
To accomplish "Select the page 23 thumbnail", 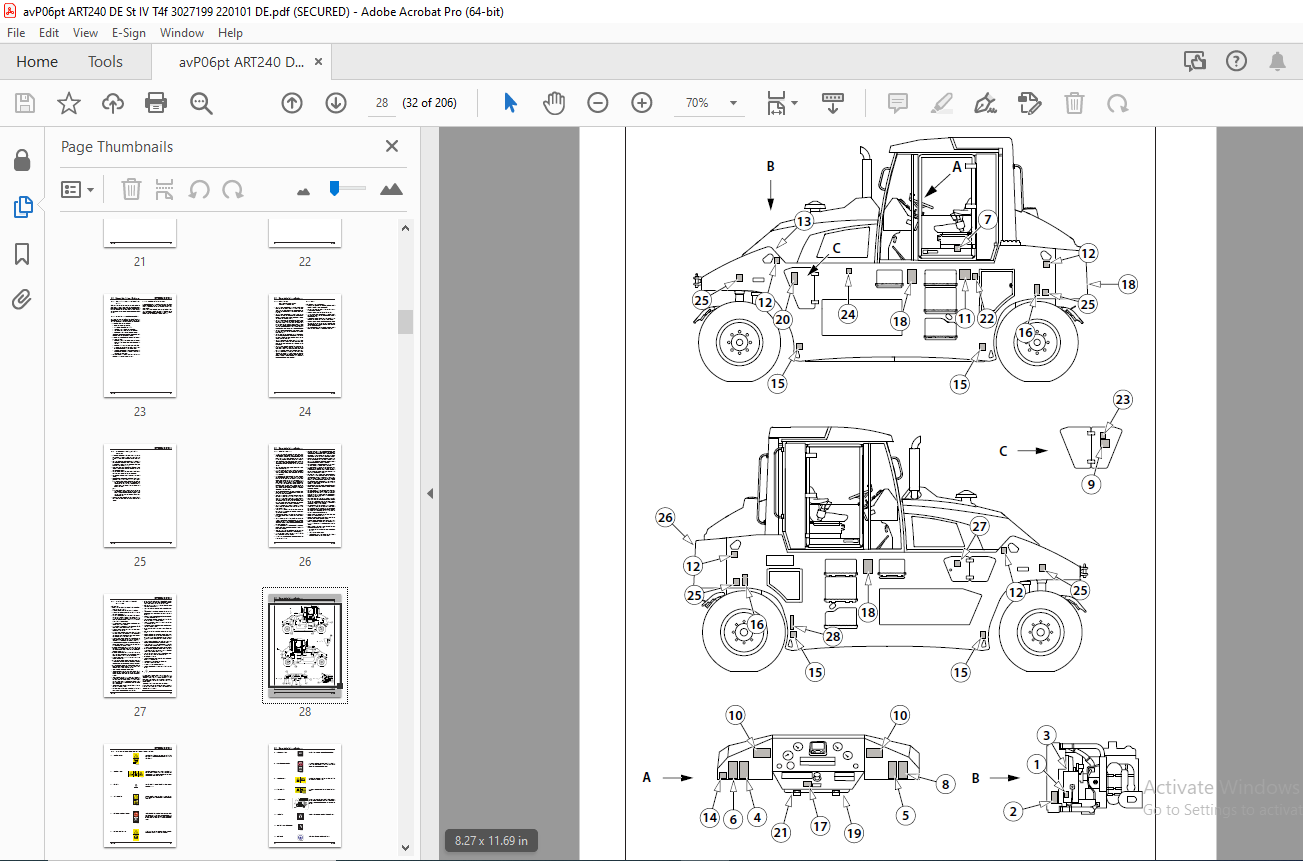I will (x=140, y=345).
